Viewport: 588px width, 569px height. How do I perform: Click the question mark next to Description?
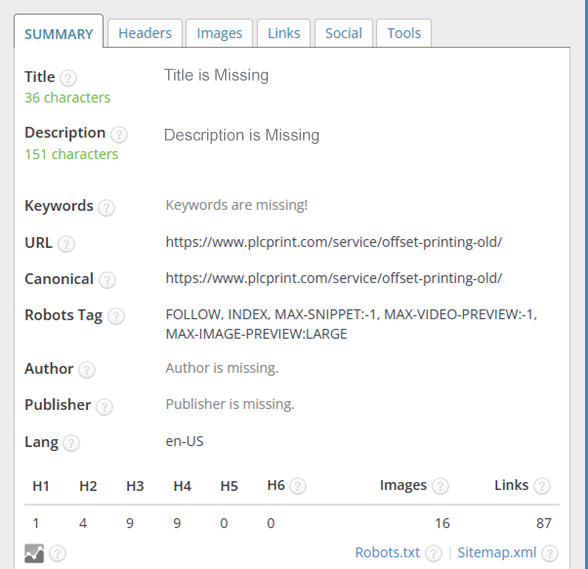click(x=119, y=135)
